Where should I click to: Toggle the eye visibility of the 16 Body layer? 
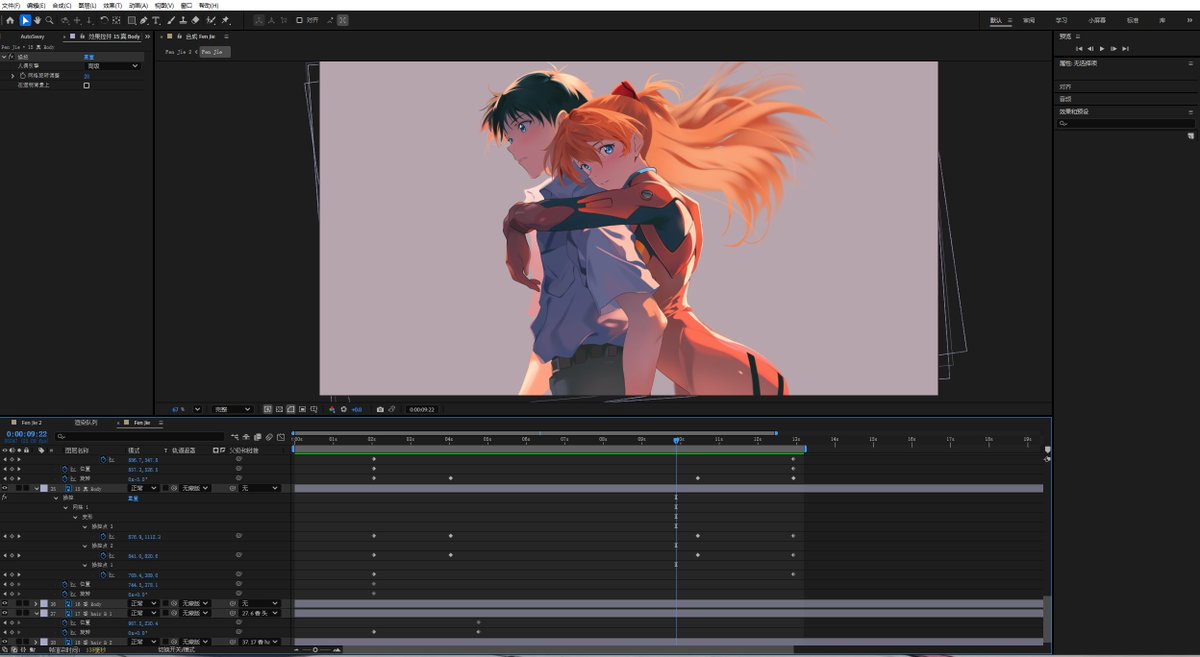[x=5, y=603]
